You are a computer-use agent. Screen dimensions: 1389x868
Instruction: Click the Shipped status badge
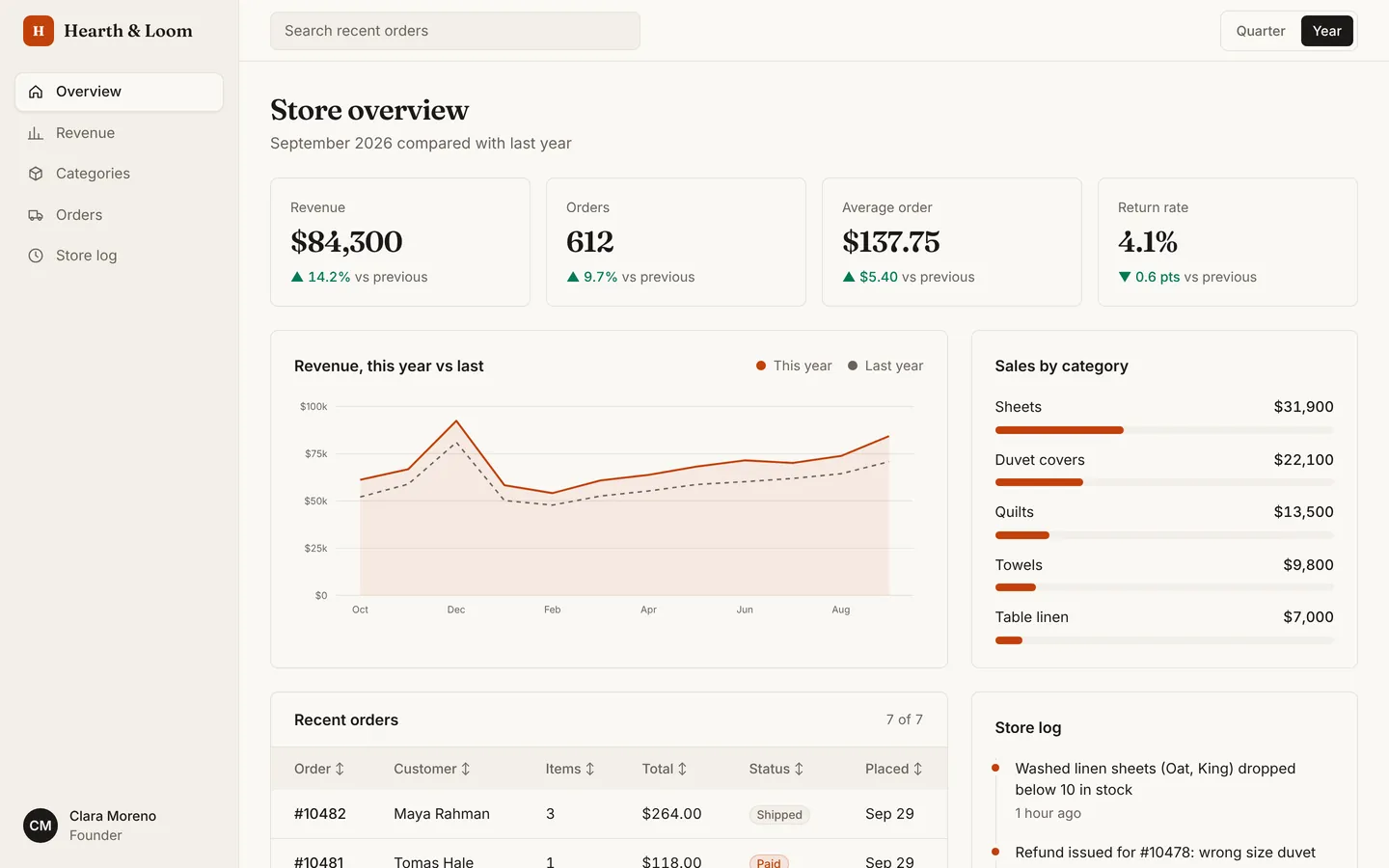(779, 815)
